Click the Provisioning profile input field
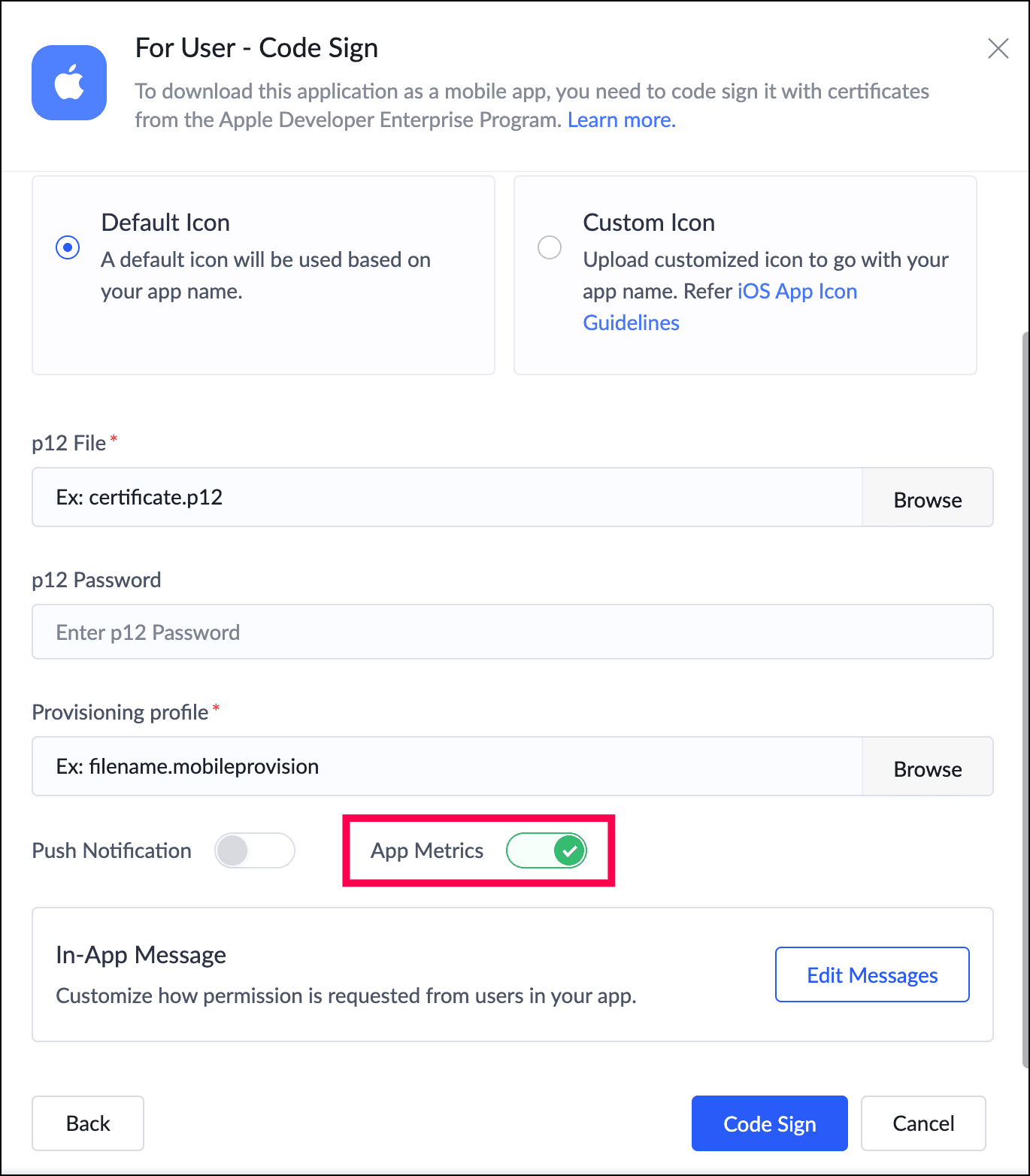The height and width of the screenshot is (1176, 1030). (x=447, y=767)
